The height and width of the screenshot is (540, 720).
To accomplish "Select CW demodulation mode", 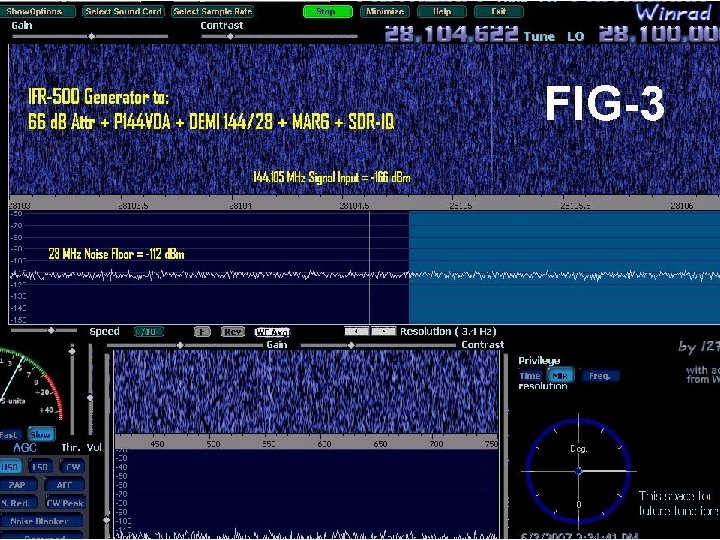I will pyautogui.click(x=73, y=467).
